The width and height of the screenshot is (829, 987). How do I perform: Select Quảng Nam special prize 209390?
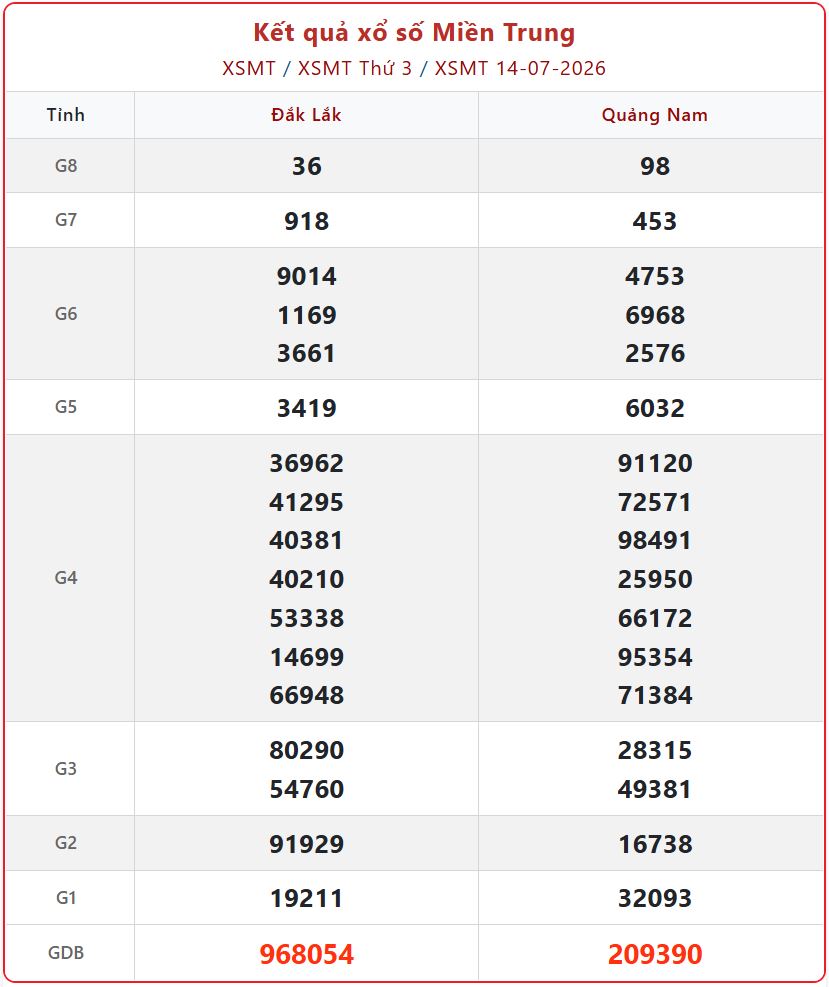pyautogui.click(x=655, y=954)
